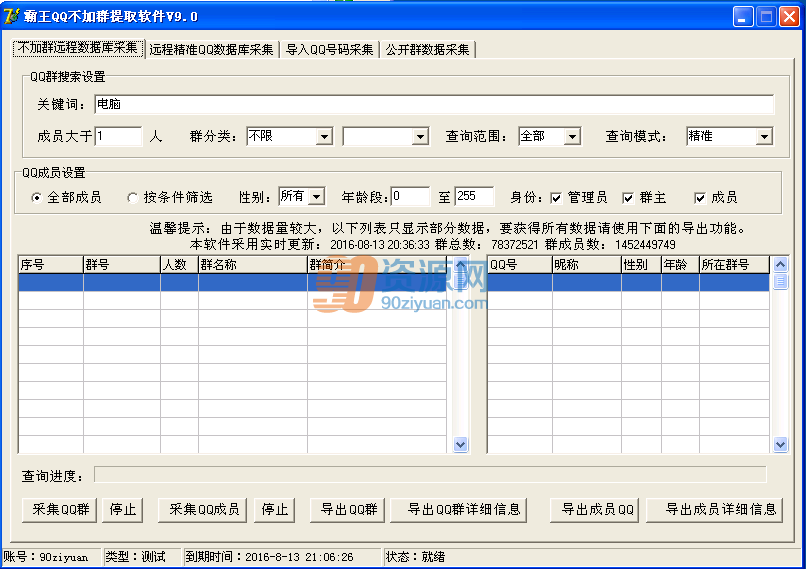Click member list scrollbar down arrow

click(780, 445)
